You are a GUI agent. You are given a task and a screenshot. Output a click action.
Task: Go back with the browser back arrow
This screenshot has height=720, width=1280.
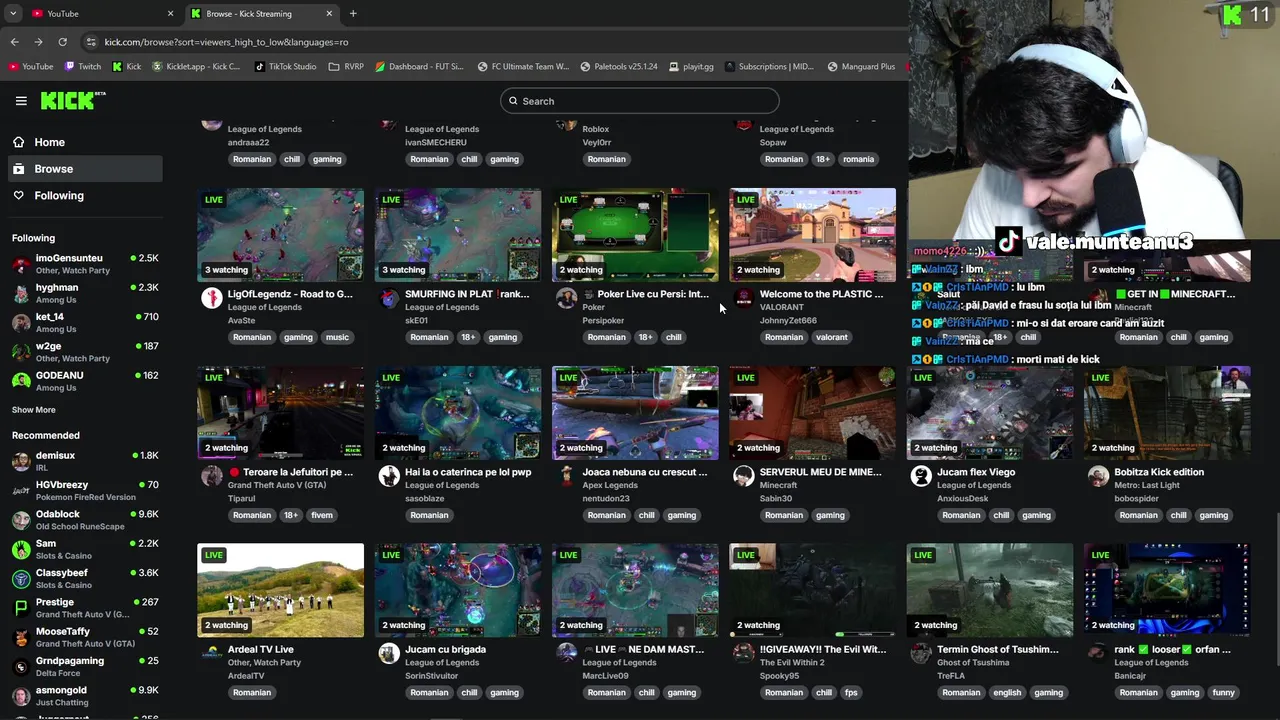pyautogui.click(x=14, y=42)
